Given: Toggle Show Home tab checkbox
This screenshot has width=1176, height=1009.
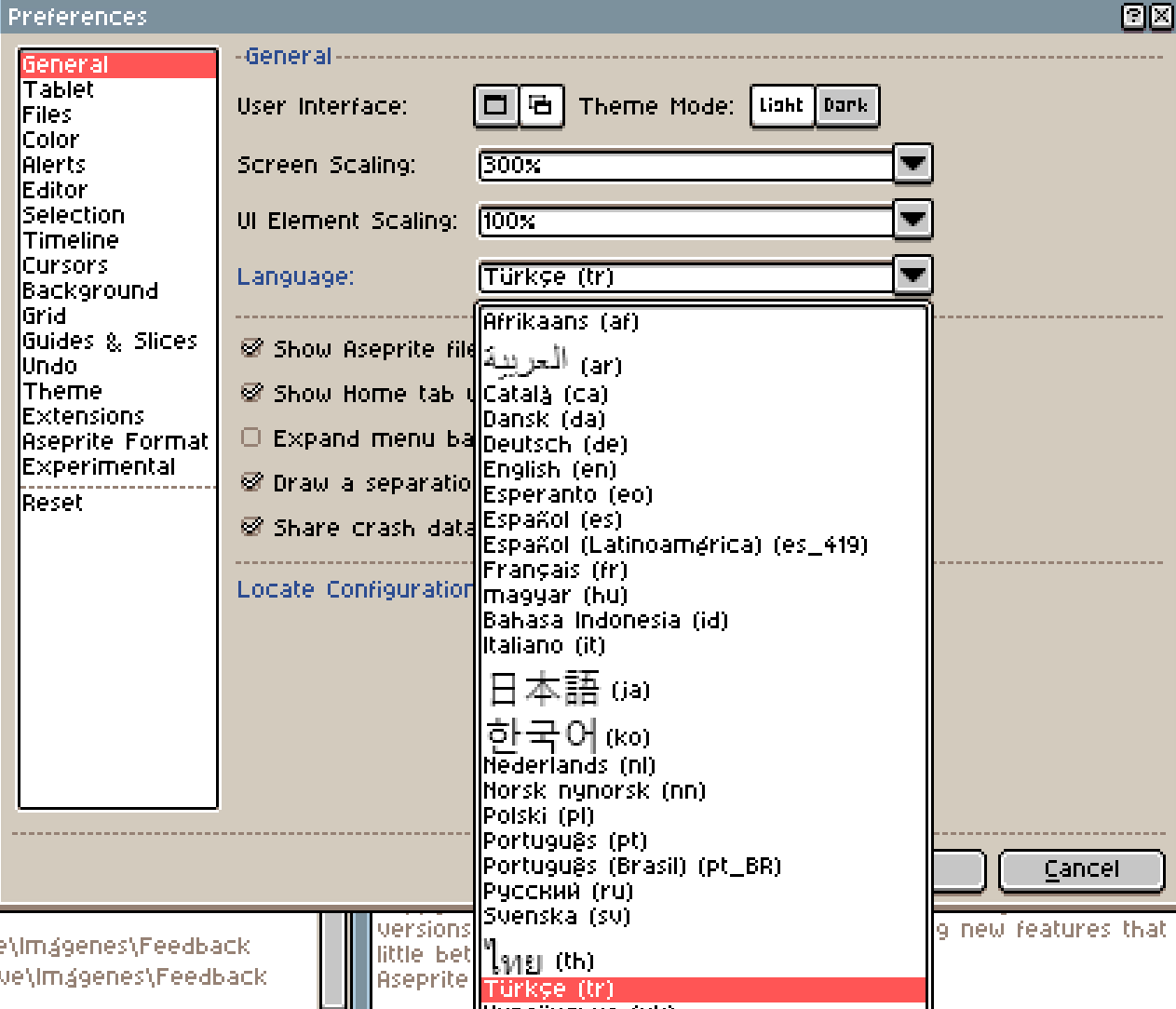Looking at the screenshot, I should tap(251, 393).
